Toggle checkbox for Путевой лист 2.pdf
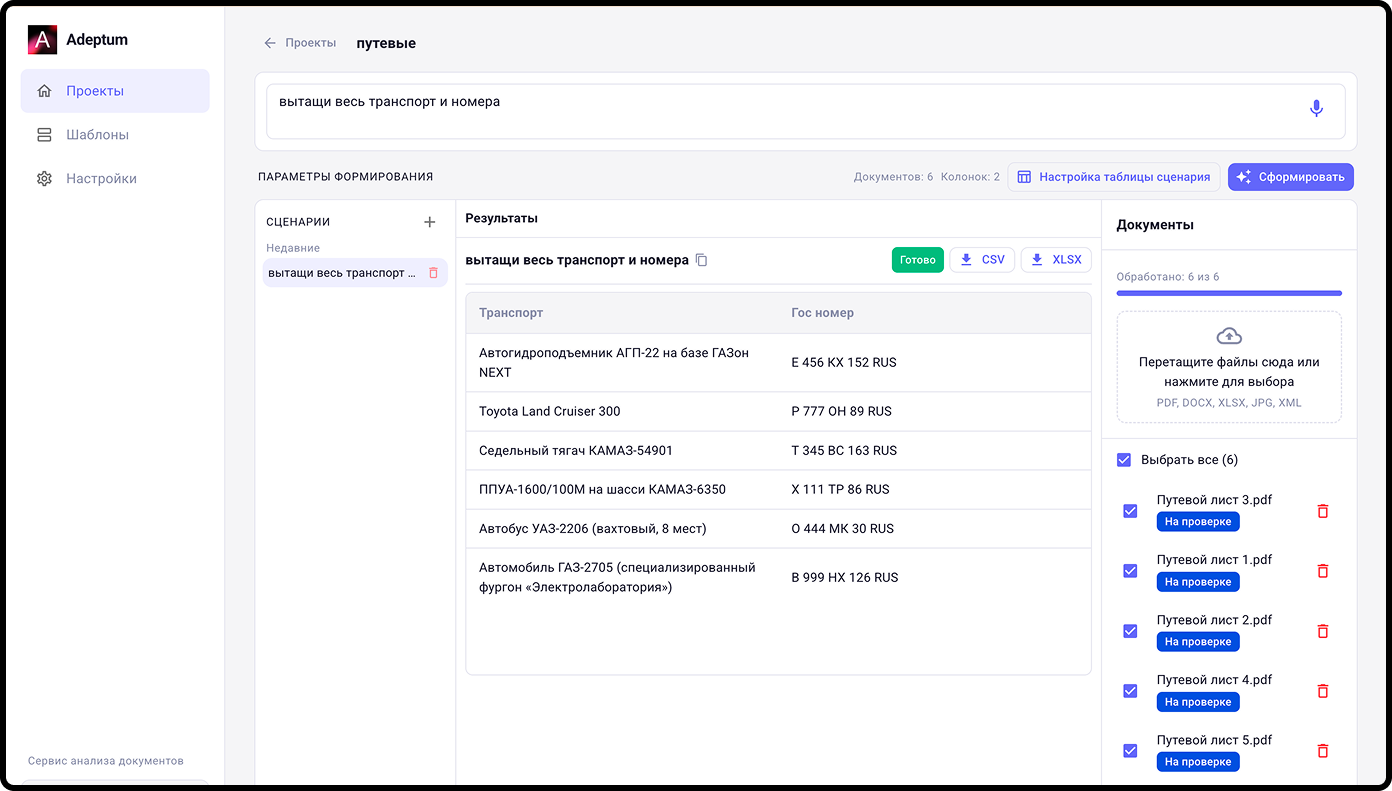 [x=1130, y=631]
